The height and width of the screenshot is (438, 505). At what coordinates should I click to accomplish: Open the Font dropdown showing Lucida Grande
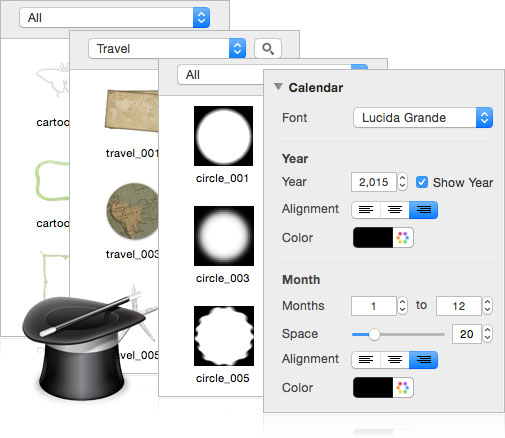point(423,117)
